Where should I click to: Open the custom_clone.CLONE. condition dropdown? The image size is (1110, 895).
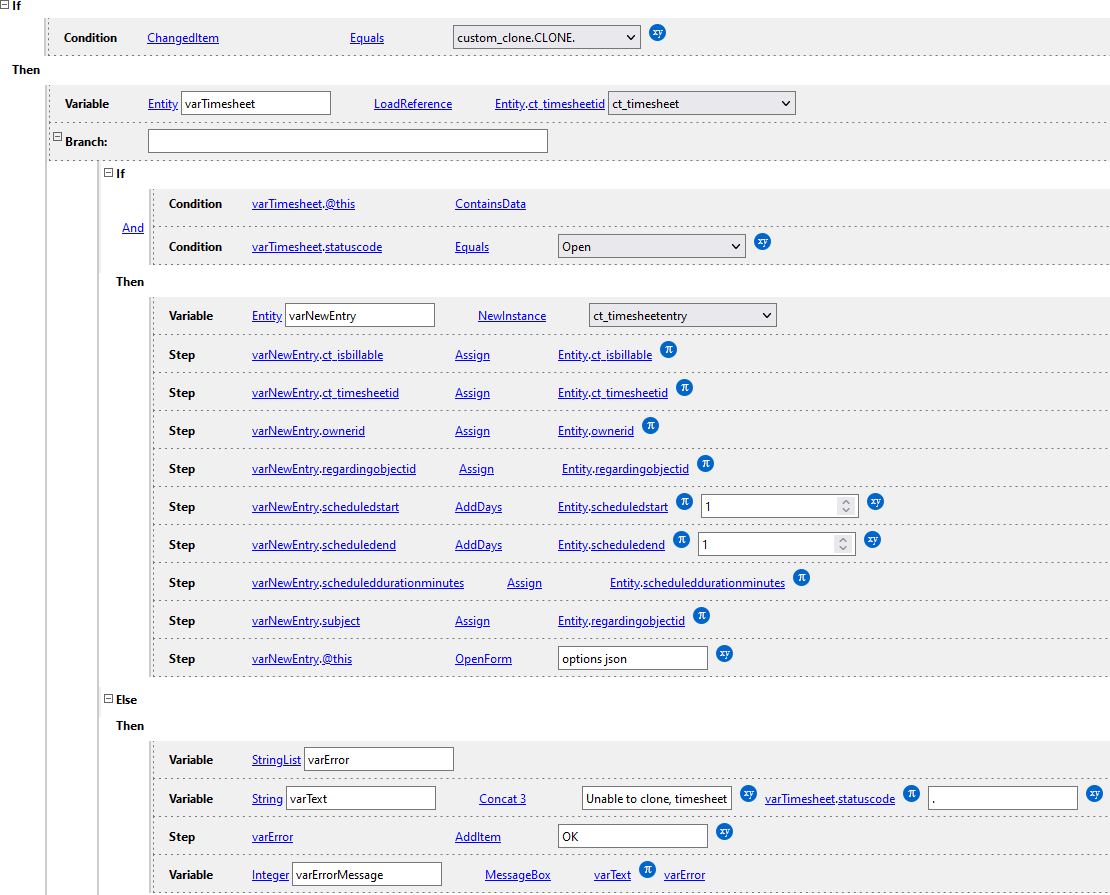pos(546,38)
